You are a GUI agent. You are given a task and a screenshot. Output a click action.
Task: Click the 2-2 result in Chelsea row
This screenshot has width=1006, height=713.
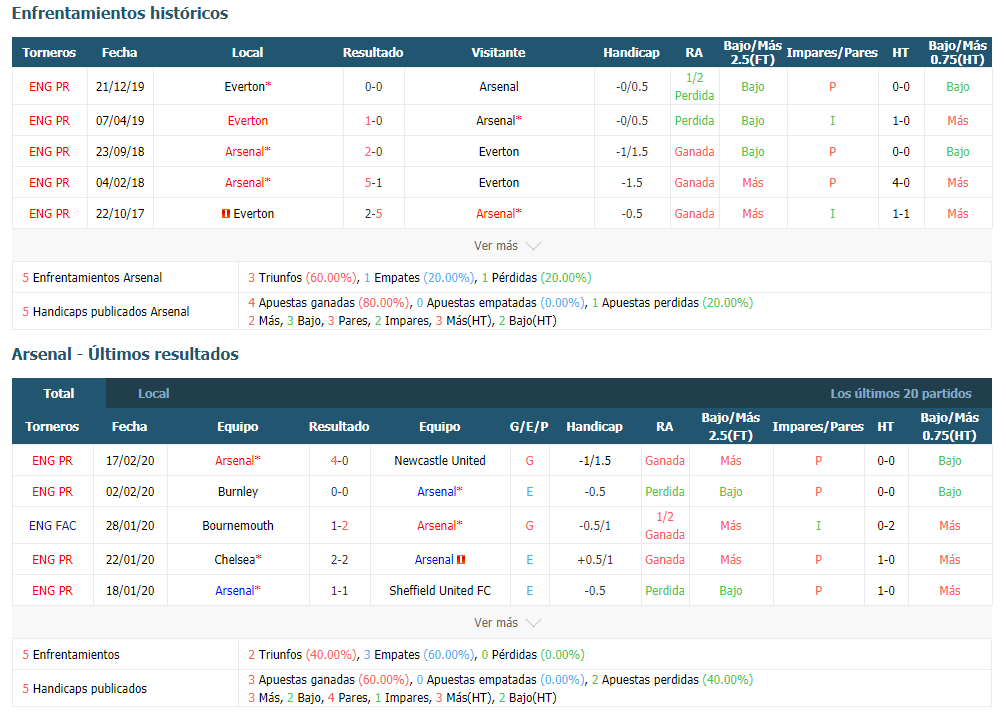pyautogui.click(x=339, y=560)
